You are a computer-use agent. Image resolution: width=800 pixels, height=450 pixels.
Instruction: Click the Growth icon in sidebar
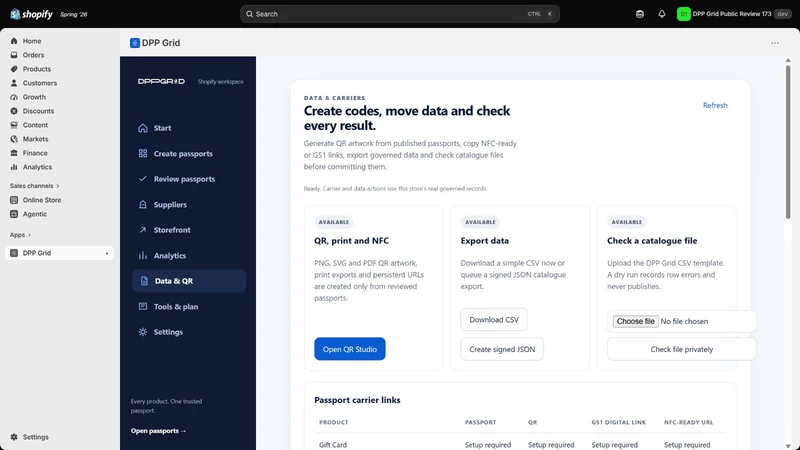point(14,97)
